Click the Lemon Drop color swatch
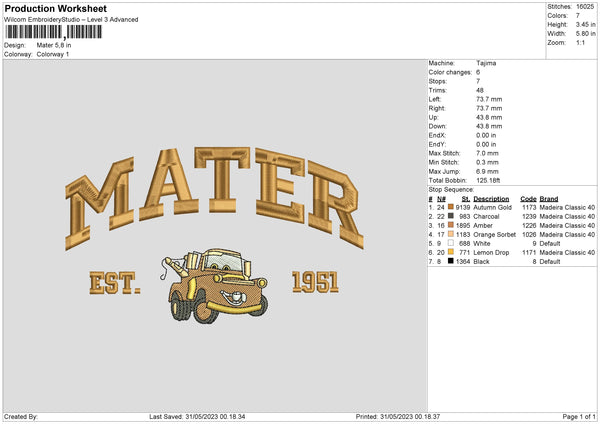 pyautogui.click(x=451, y=252)
